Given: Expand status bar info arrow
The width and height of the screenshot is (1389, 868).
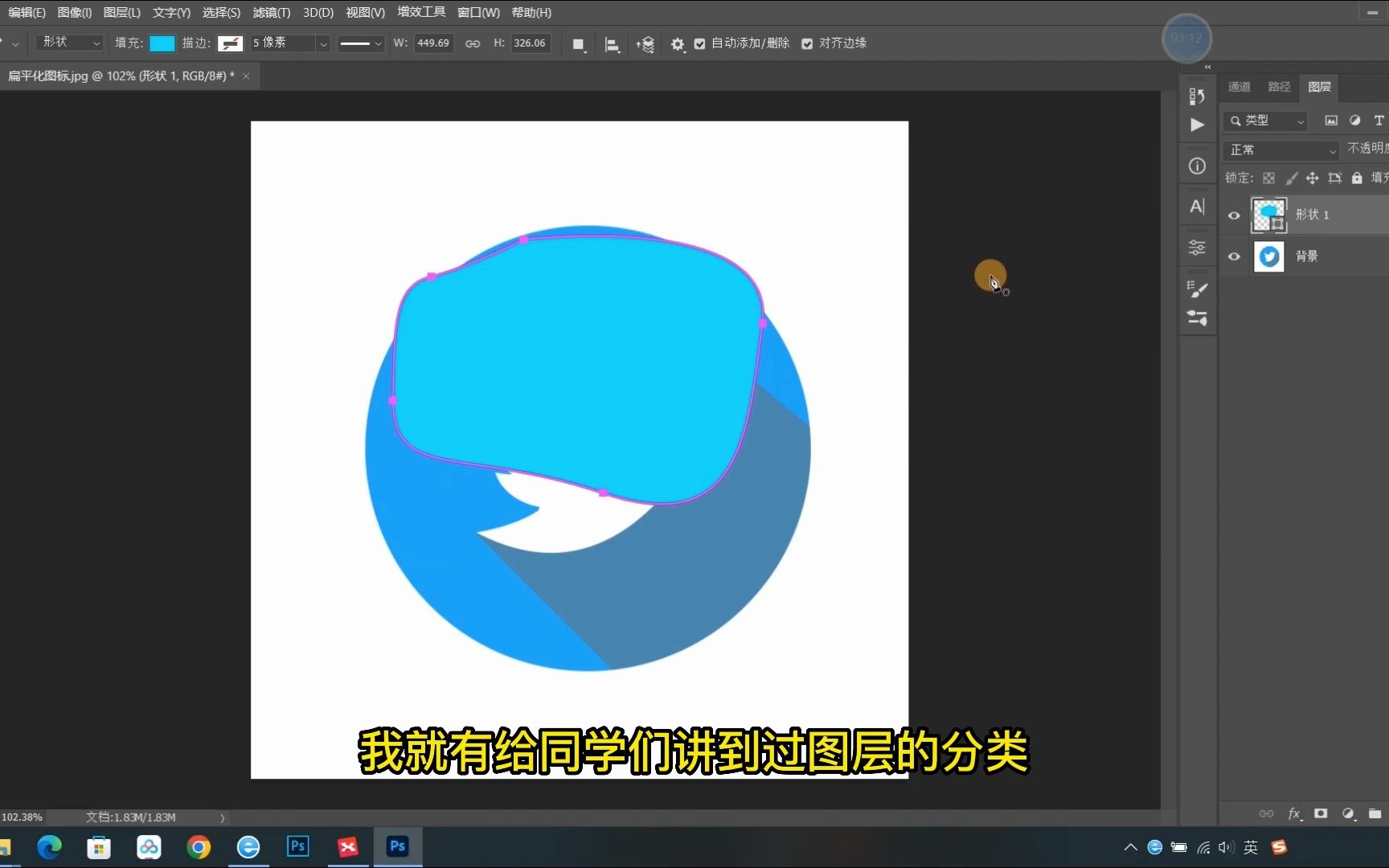Looking at the screenshot, I should pyautogui.click(x=223, y=817).
